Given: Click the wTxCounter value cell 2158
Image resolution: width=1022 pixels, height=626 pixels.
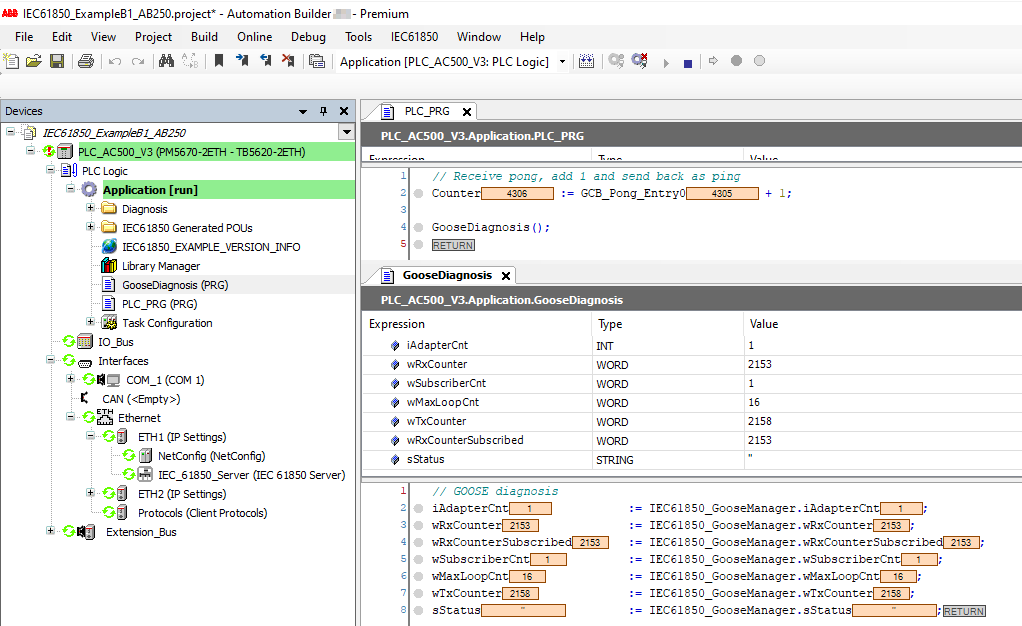Looking at the screenshot, I should click(760, 422).
